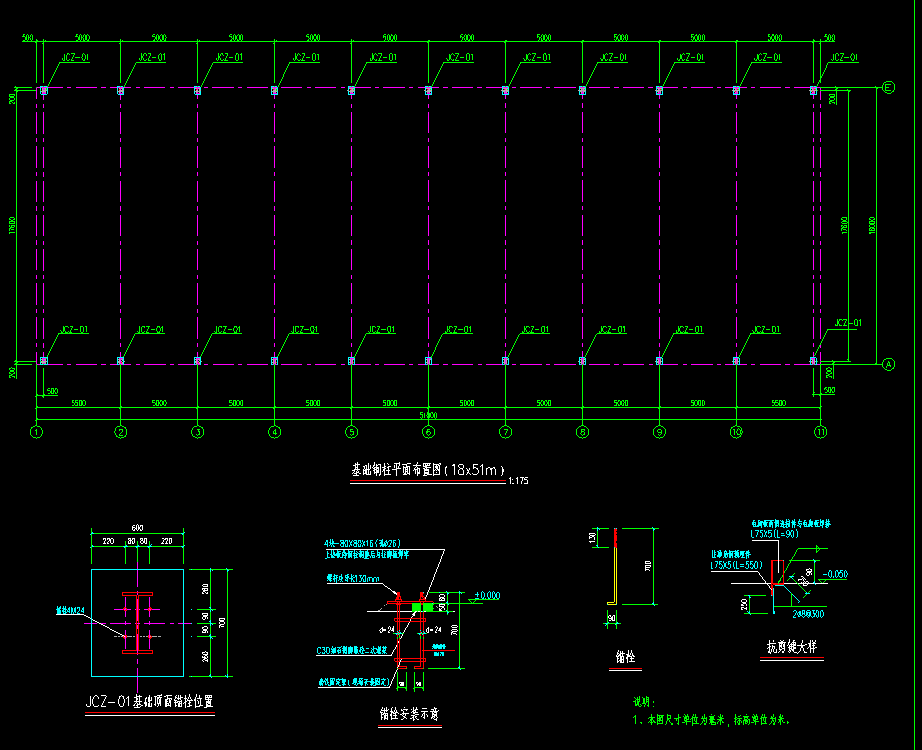
Task: Click grid axis bubble 5
Action: pyautogui.click(x=352, y=432)
